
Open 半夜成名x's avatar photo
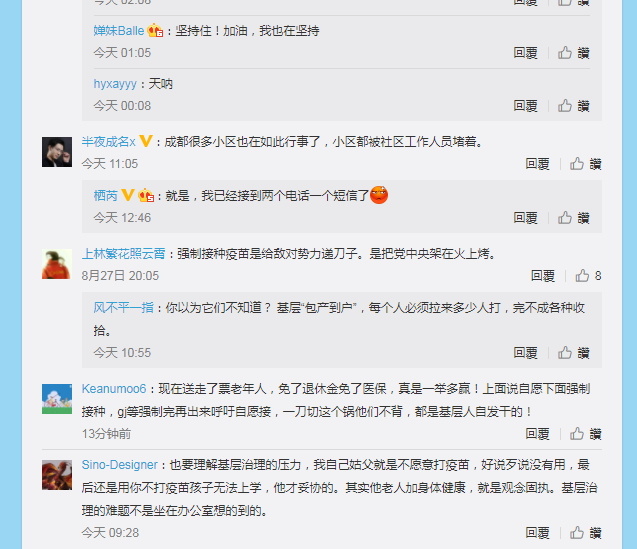(x=57, y=152)
